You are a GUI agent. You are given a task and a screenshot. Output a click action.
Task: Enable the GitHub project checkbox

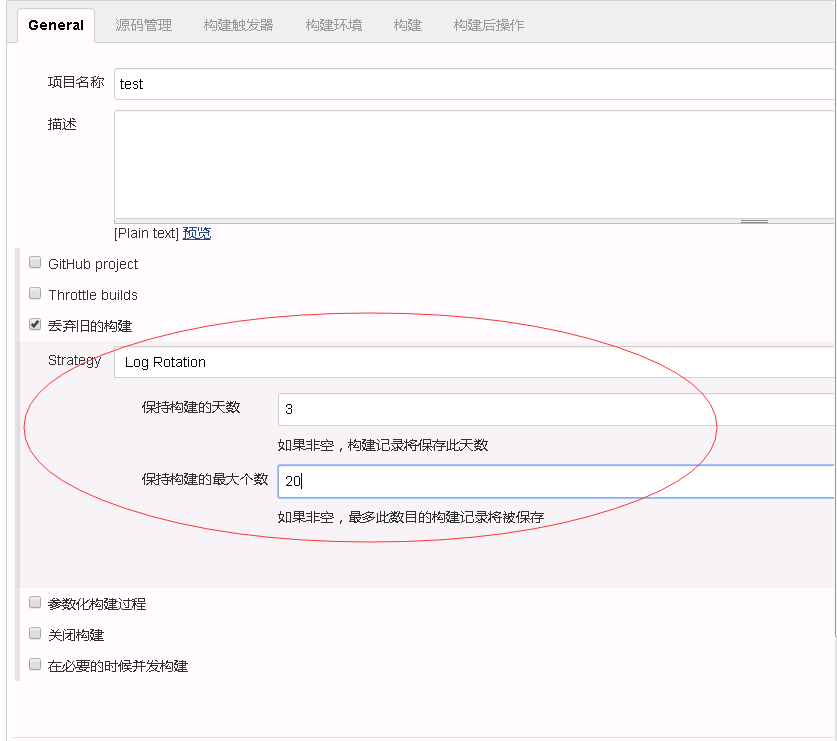[x=35, y=263]
